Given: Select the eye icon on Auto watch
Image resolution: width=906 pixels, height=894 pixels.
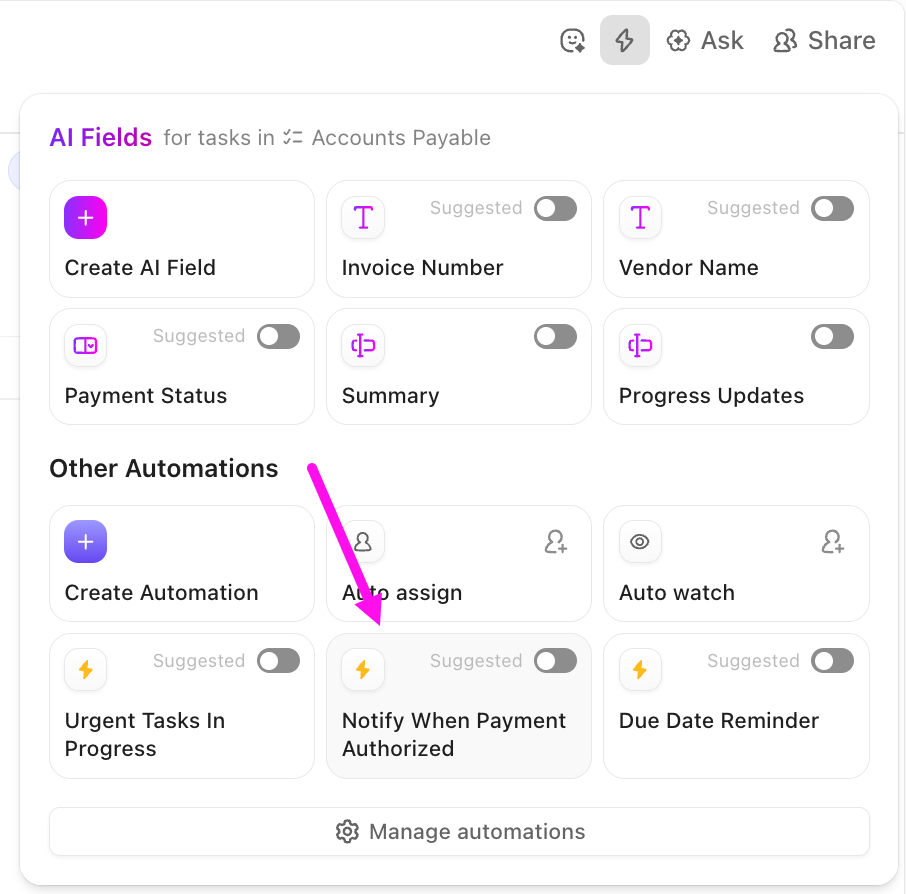Looking at the screenshot, I should click(639, 541).
